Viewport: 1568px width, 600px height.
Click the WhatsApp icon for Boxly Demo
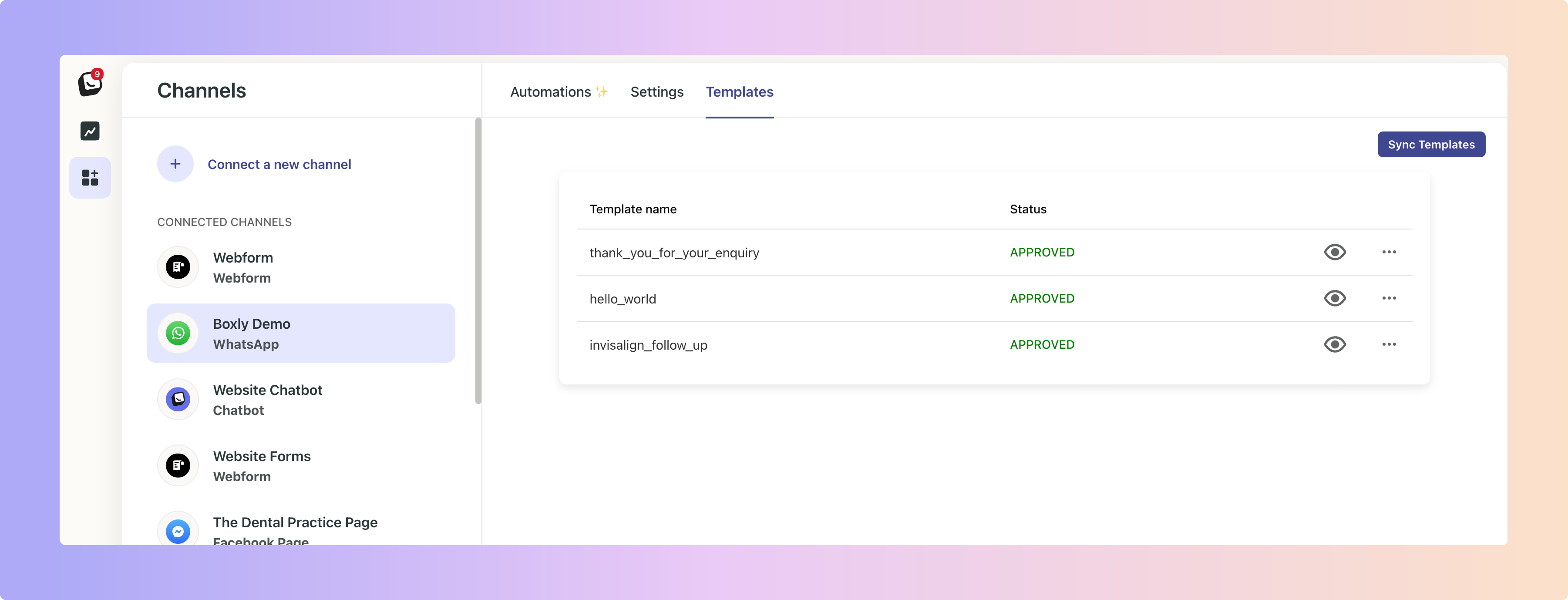click(178, 333)
